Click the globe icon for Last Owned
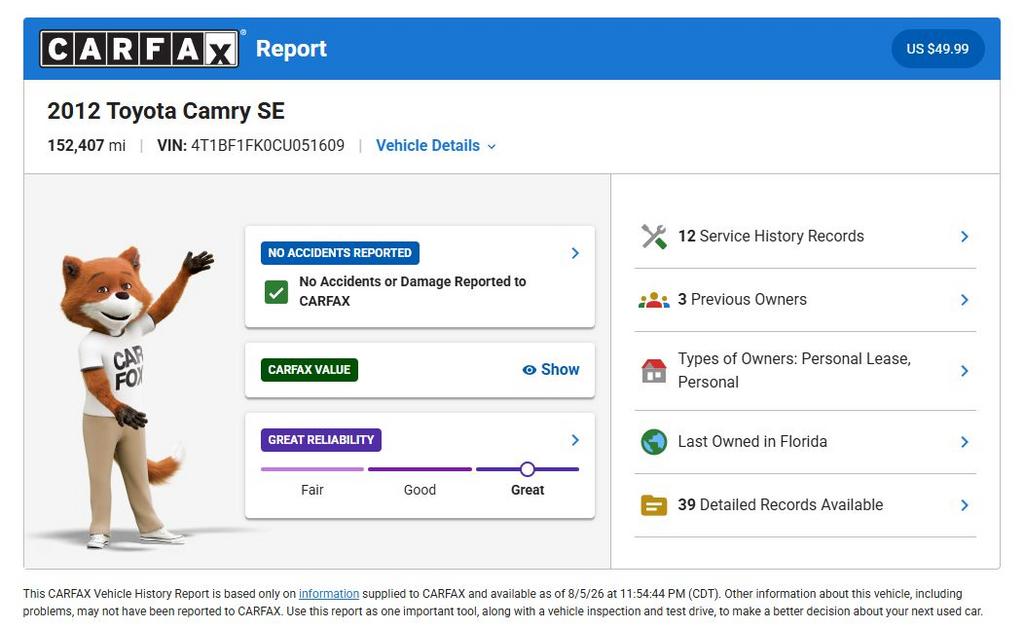The image size is (1024, 628). pyautogui.click(x=654, y=442)
